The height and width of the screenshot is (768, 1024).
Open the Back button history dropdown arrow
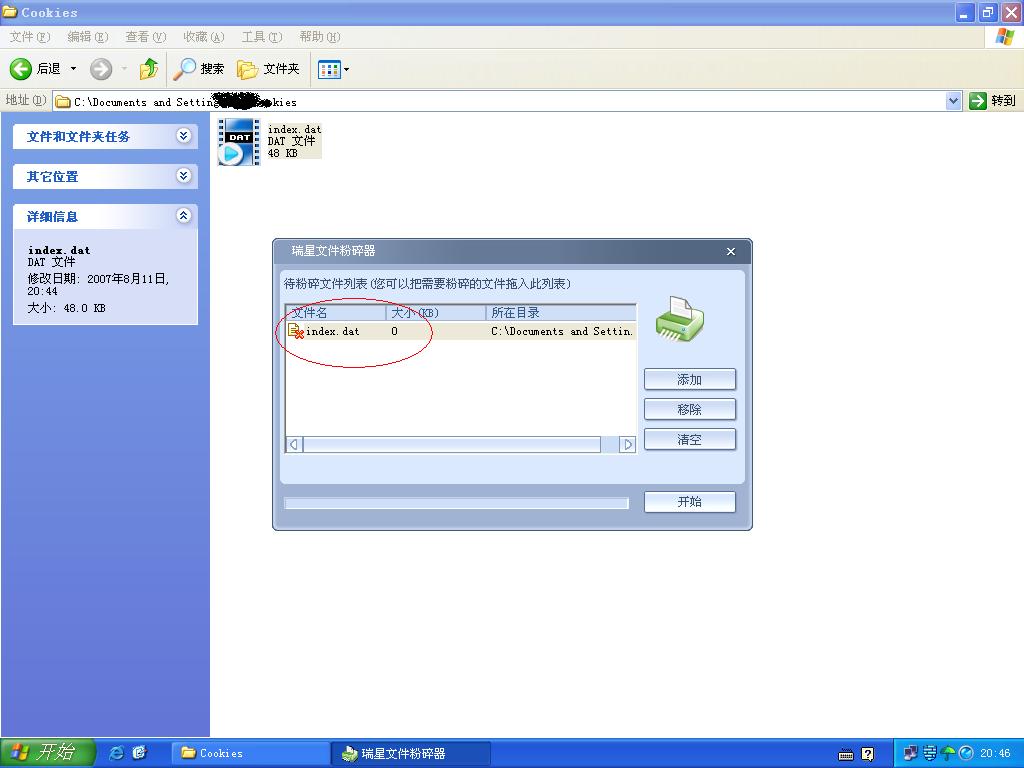73,69
